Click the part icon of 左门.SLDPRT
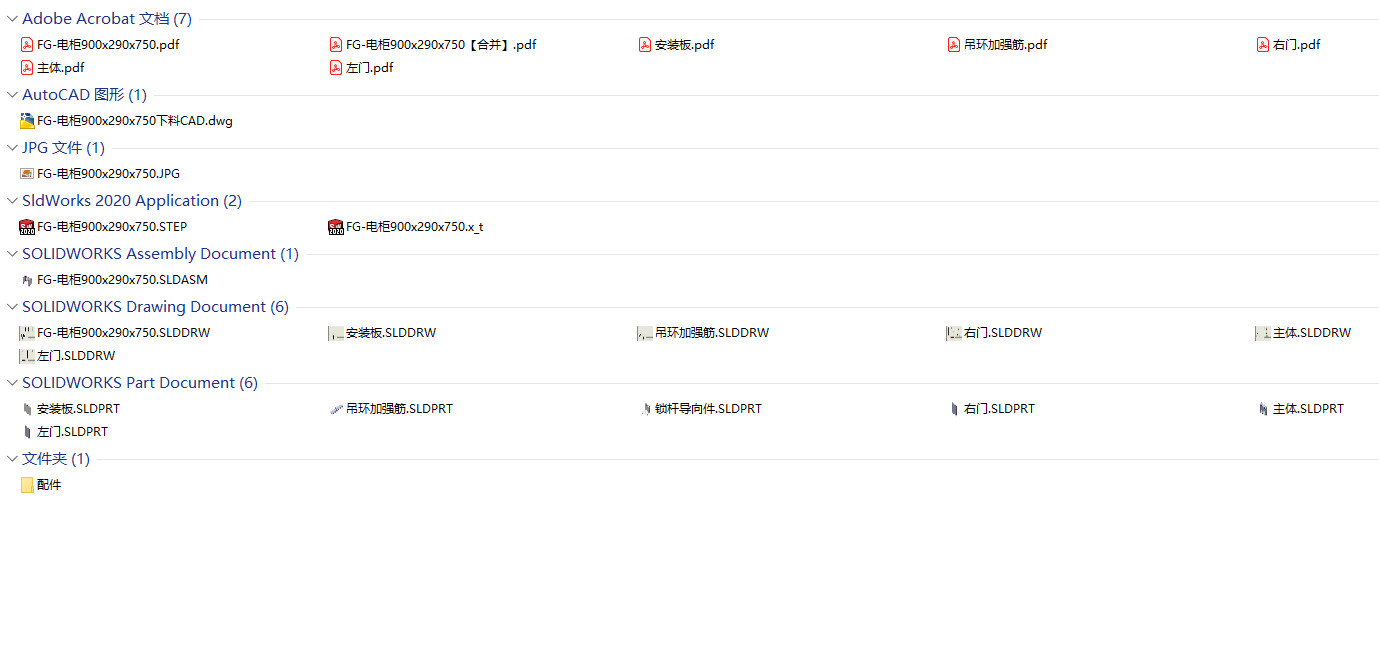Viewport: 1379px width, 657px height. (27, 432)
